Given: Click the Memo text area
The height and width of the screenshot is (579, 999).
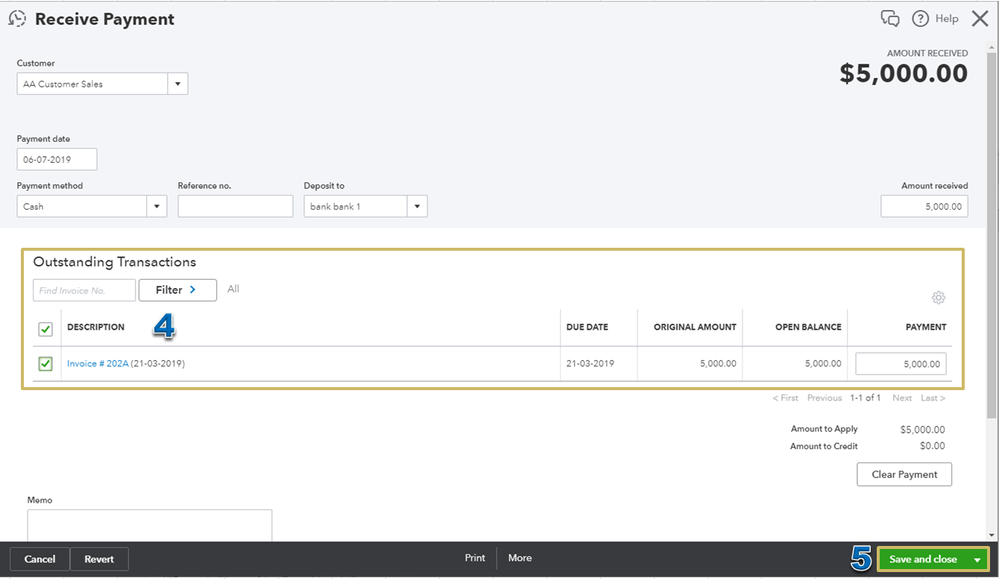Looking at the screenshot, I should pos(150,525).
